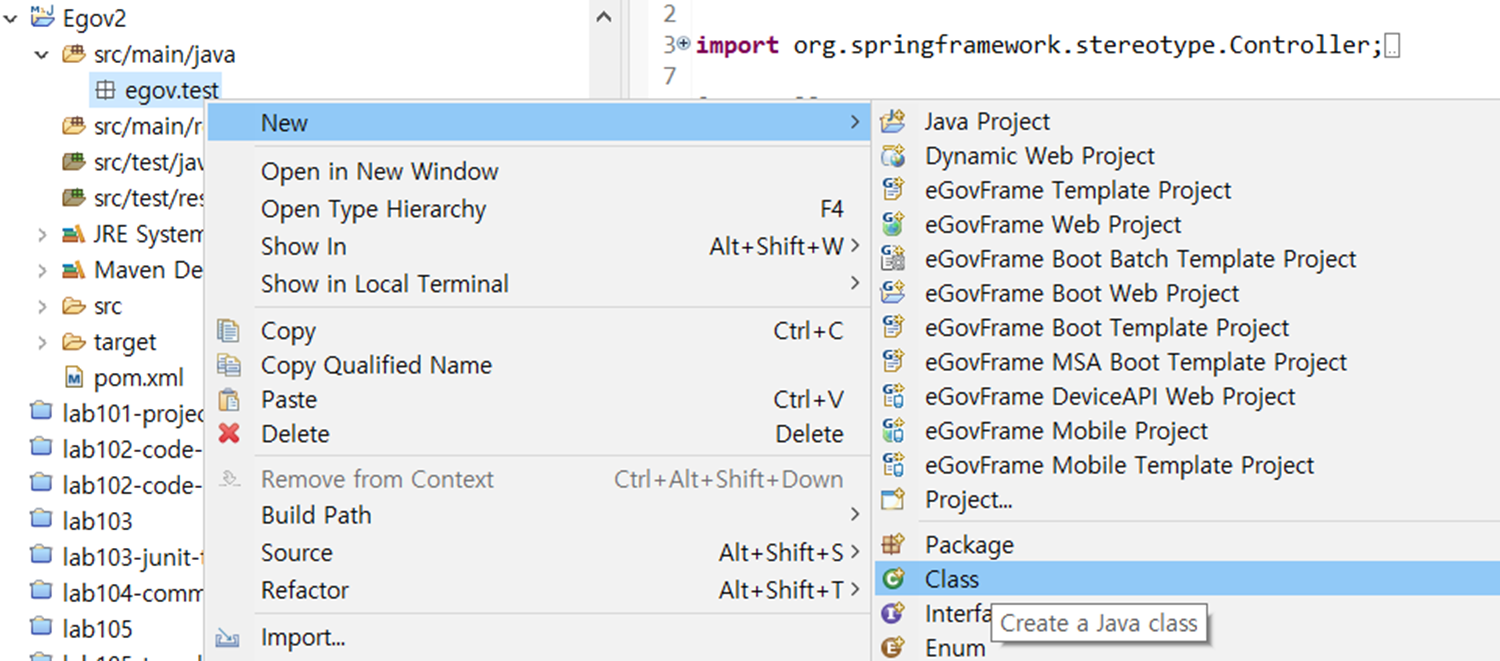Click the eGovFrame Boot Batch Template Project icon
Viewport: 1500px width, 661px height.
coord(892,259)
